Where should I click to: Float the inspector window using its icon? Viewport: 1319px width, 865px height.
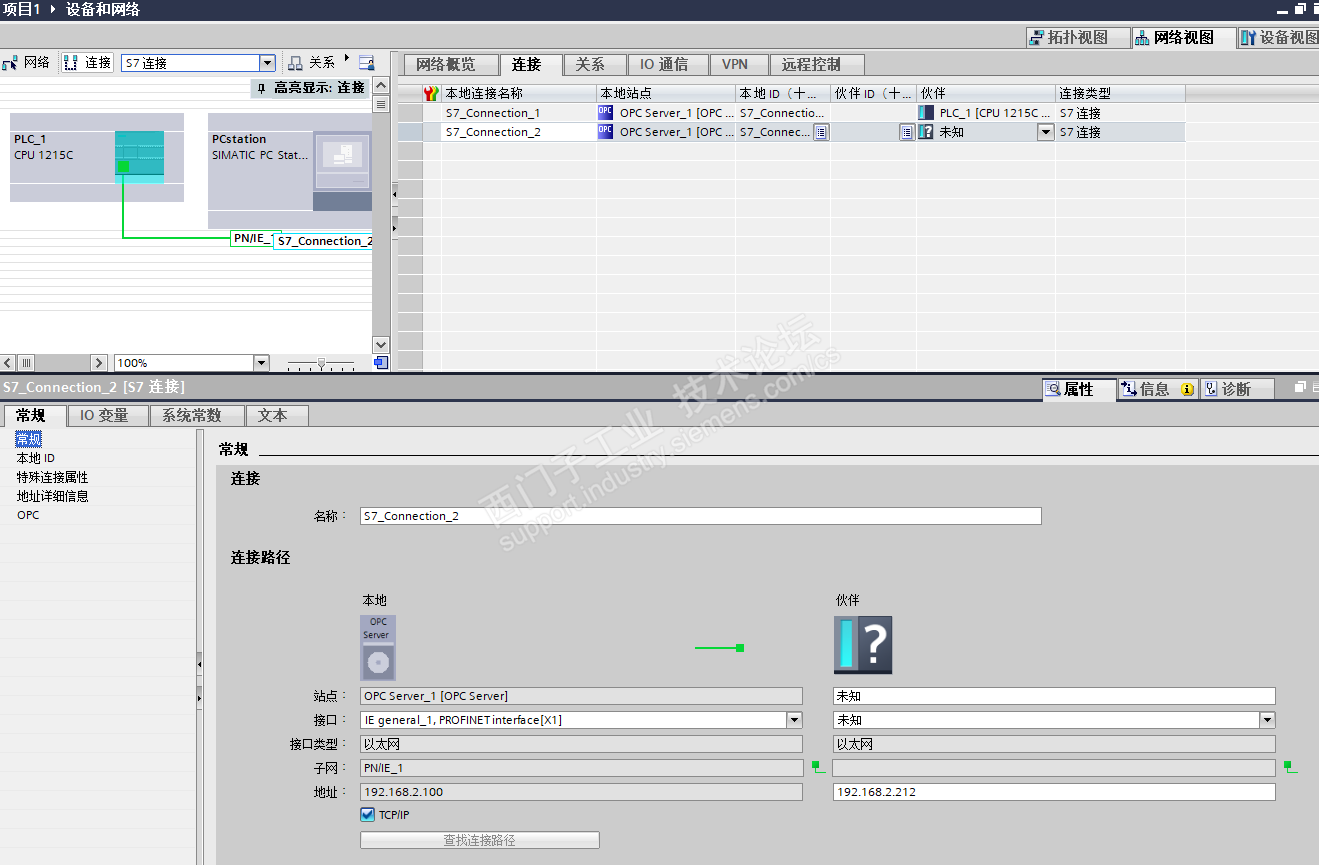pyautogui.click(x=1301, y=387)
